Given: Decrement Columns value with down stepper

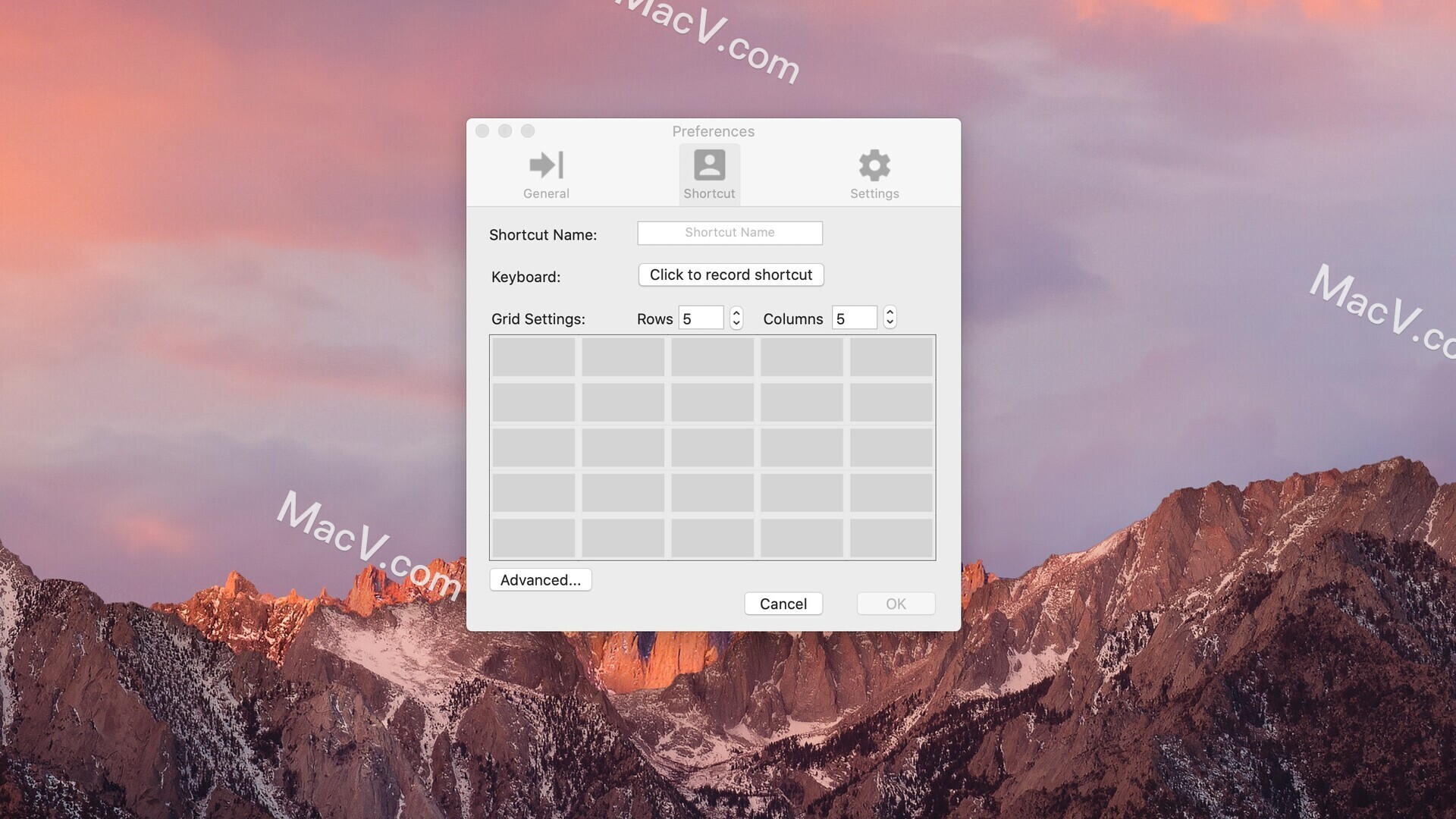Looking at the screenshot, I should (x=889, y=322).
